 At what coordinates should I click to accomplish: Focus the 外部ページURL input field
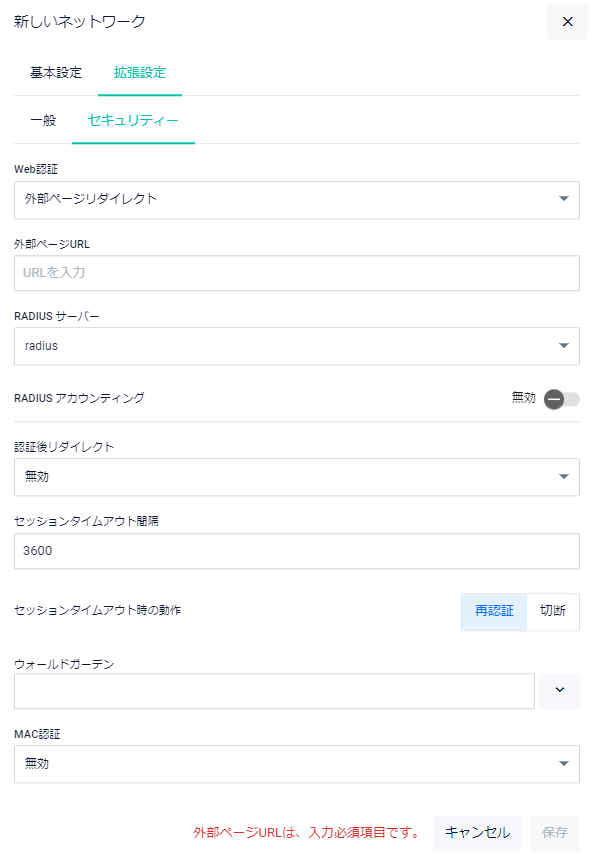pos(297,273)
